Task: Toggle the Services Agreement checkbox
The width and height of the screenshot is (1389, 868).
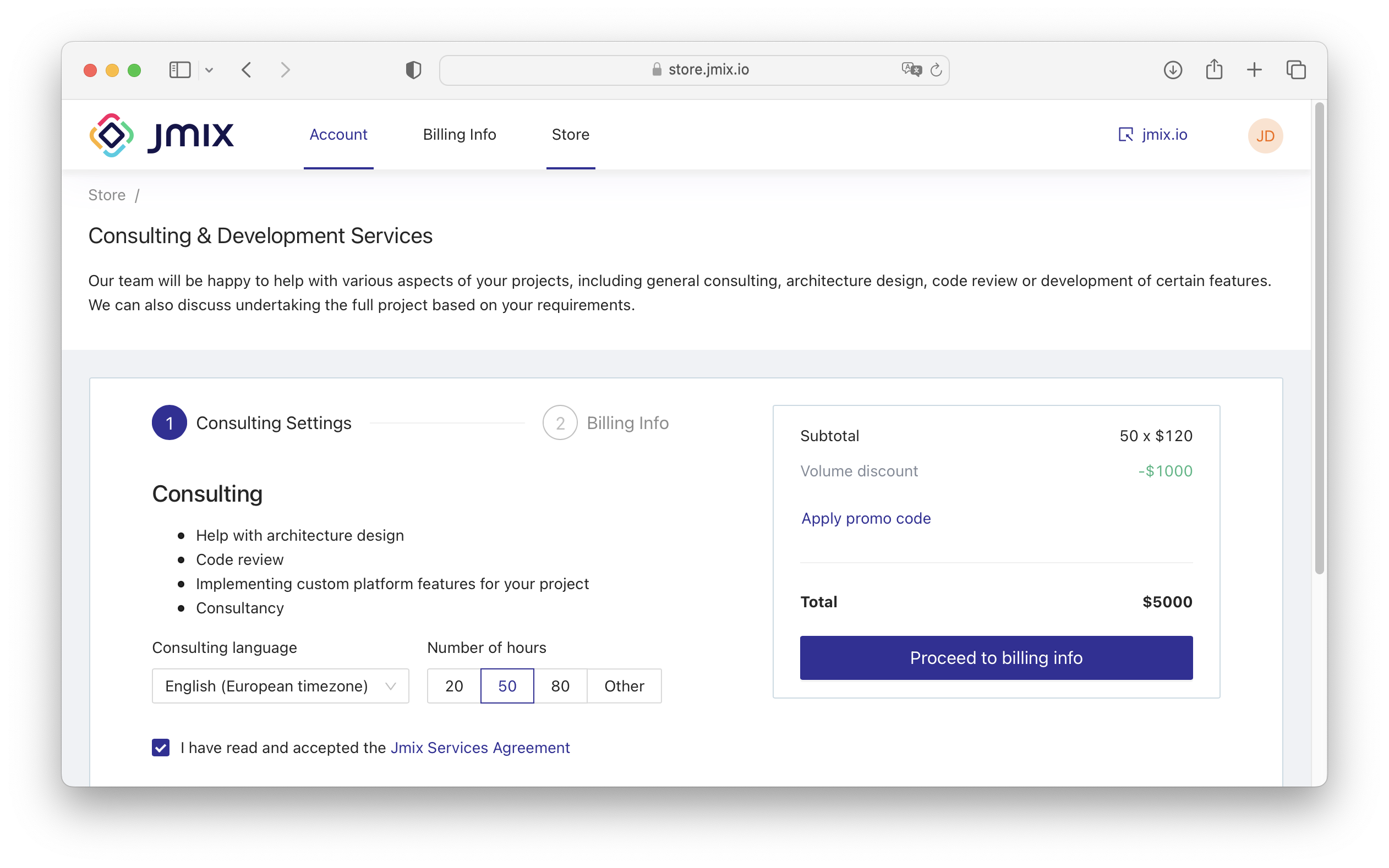Action: [160, 748]
